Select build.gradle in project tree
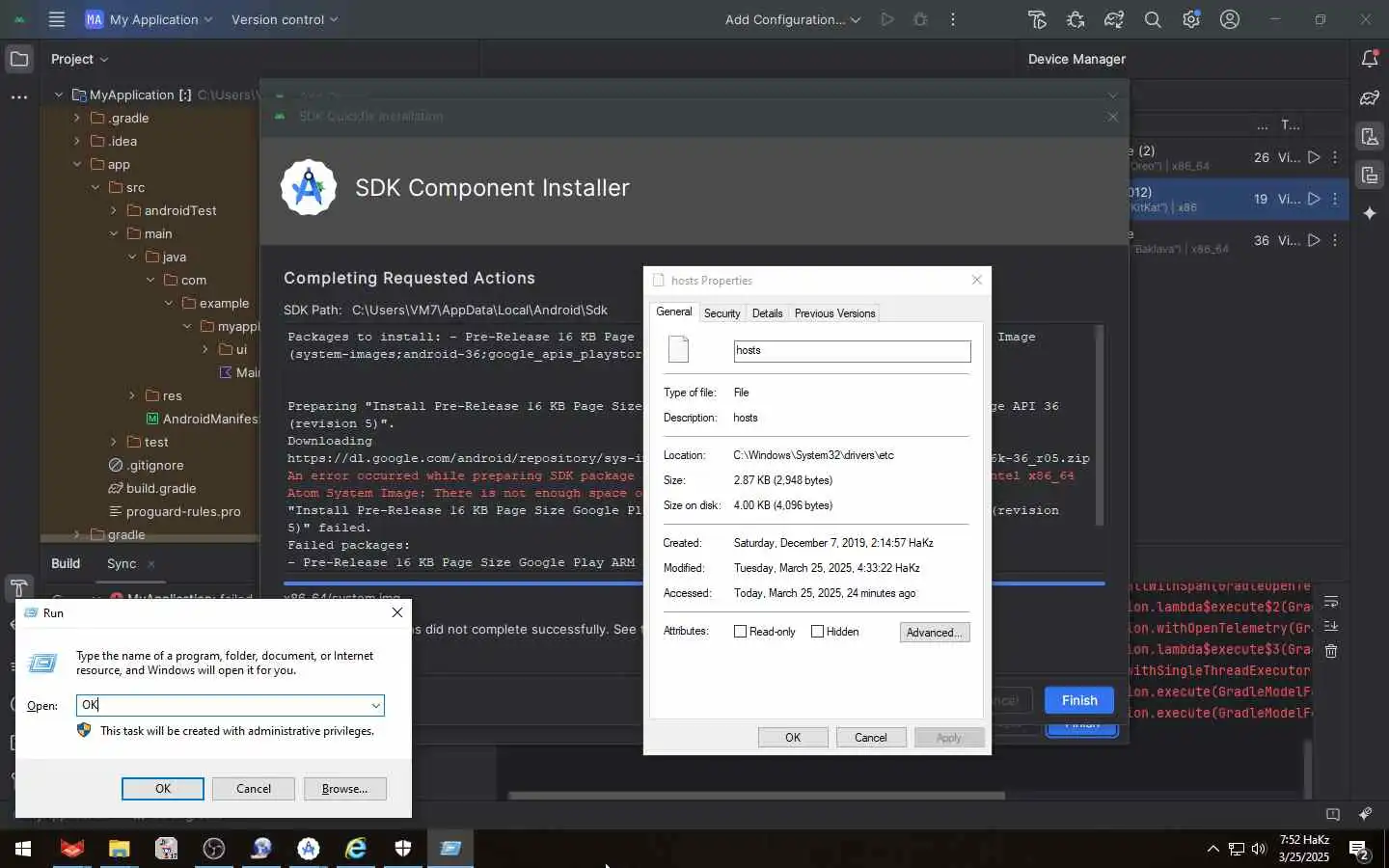The height and width of the screenshot is (868, 1389). (152, 488)
